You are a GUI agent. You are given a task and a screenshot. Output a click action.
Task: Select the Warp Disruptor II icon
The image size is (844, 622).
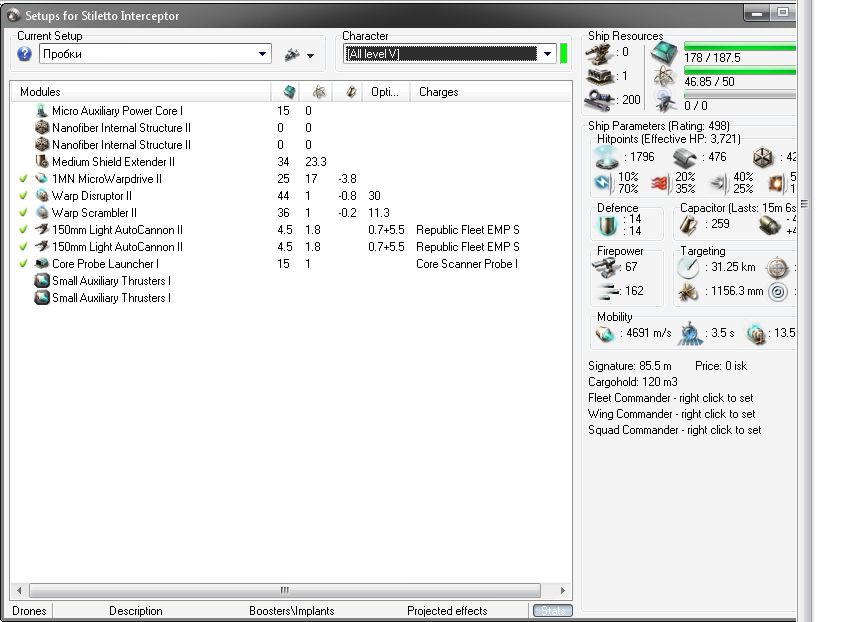click(41, 196)
